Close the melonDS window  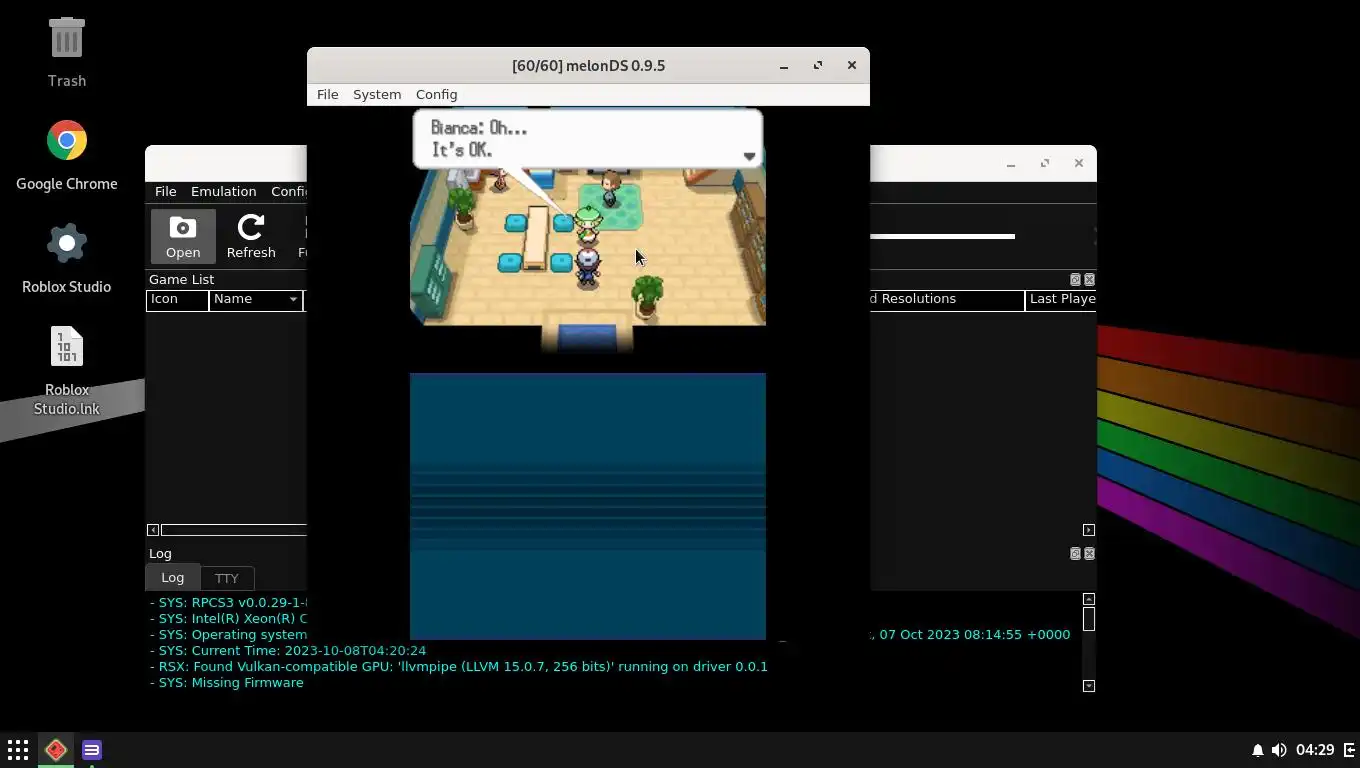[x=852, y=65]
